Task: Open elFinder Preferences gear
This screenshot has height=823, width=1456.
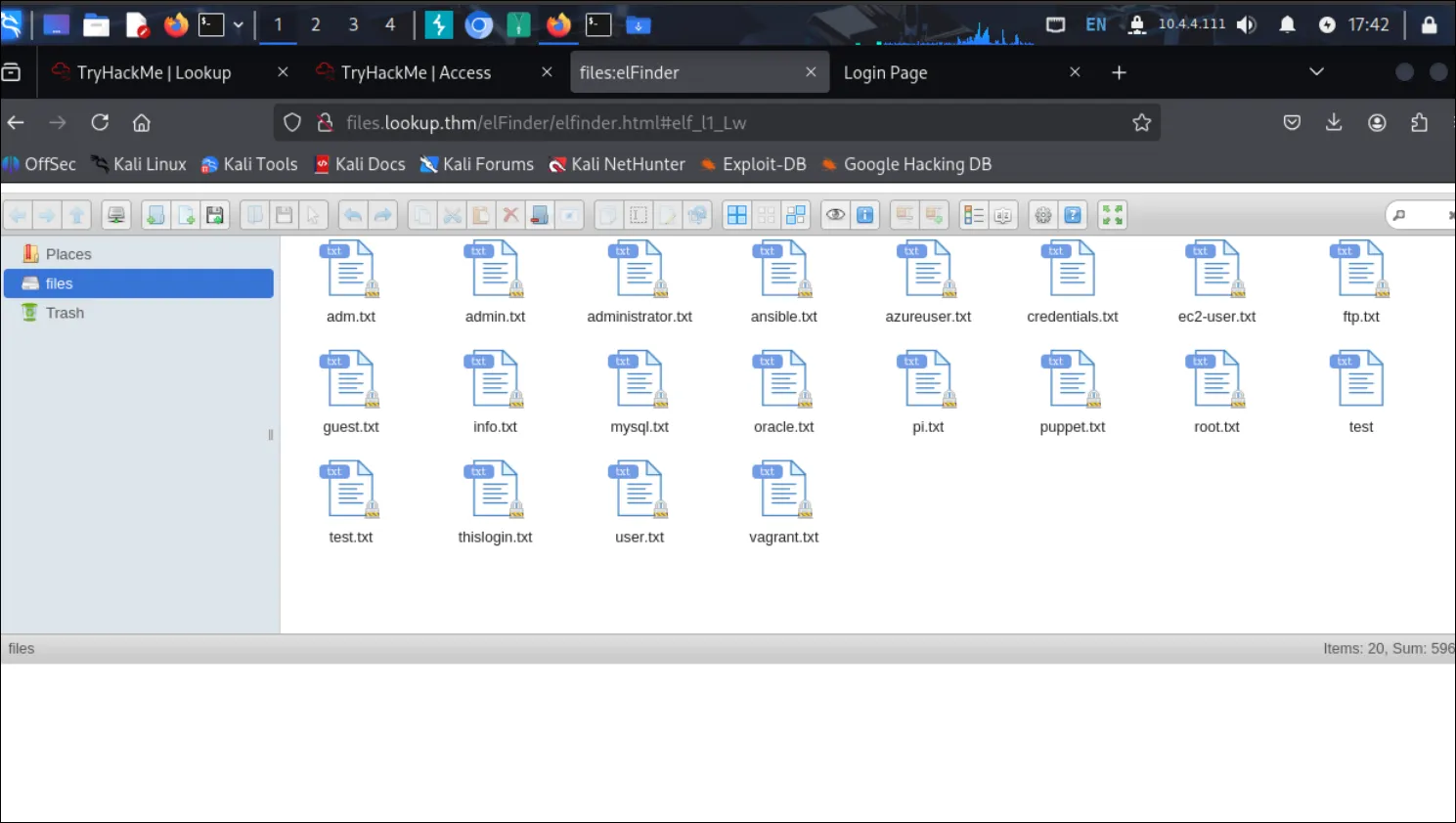Action: (x=1043, y=215)
